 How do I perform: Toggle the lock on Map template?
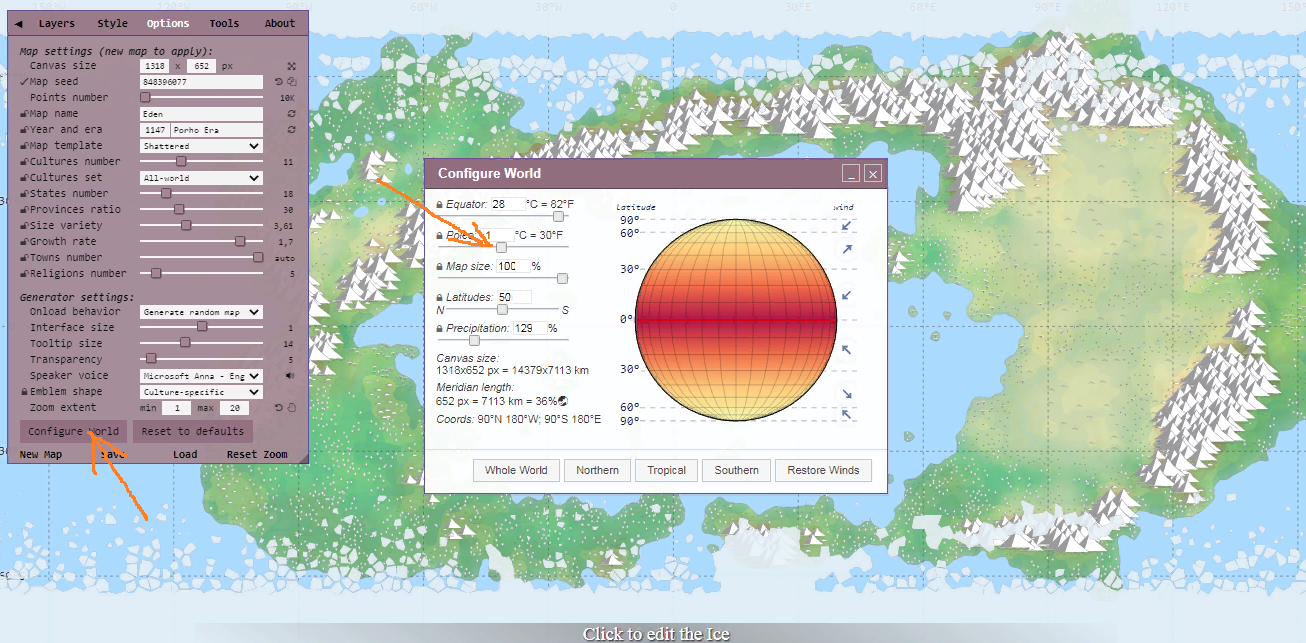tap(24, 146)
